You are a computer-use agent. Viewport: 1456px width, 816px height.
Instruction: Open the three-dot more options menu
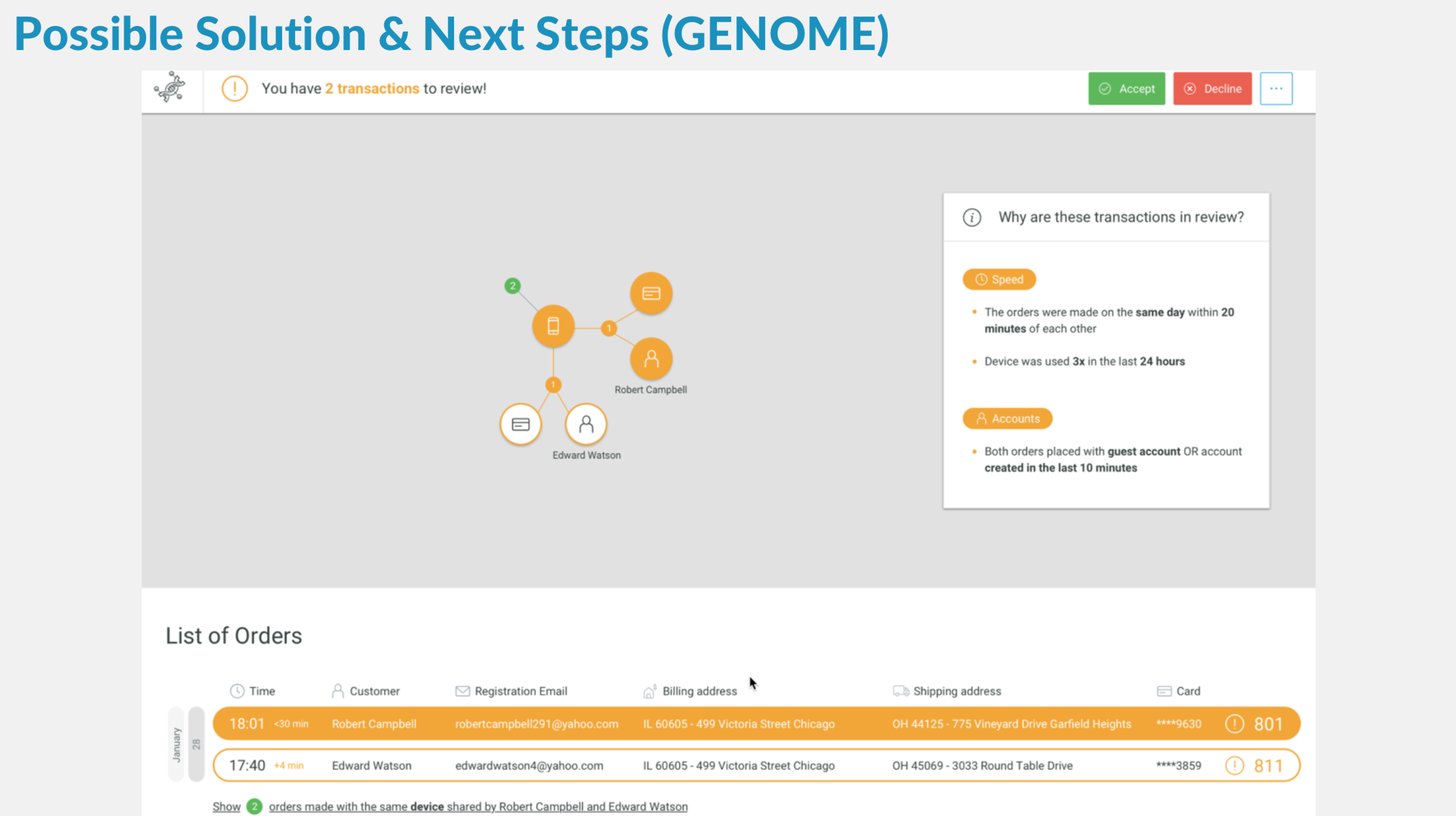click(1276, 88)
